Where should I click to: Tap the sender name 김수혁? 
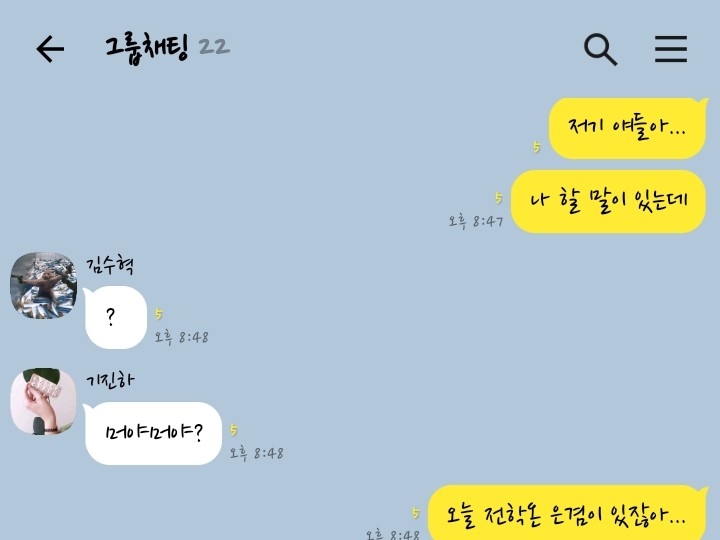coord(110,265)
